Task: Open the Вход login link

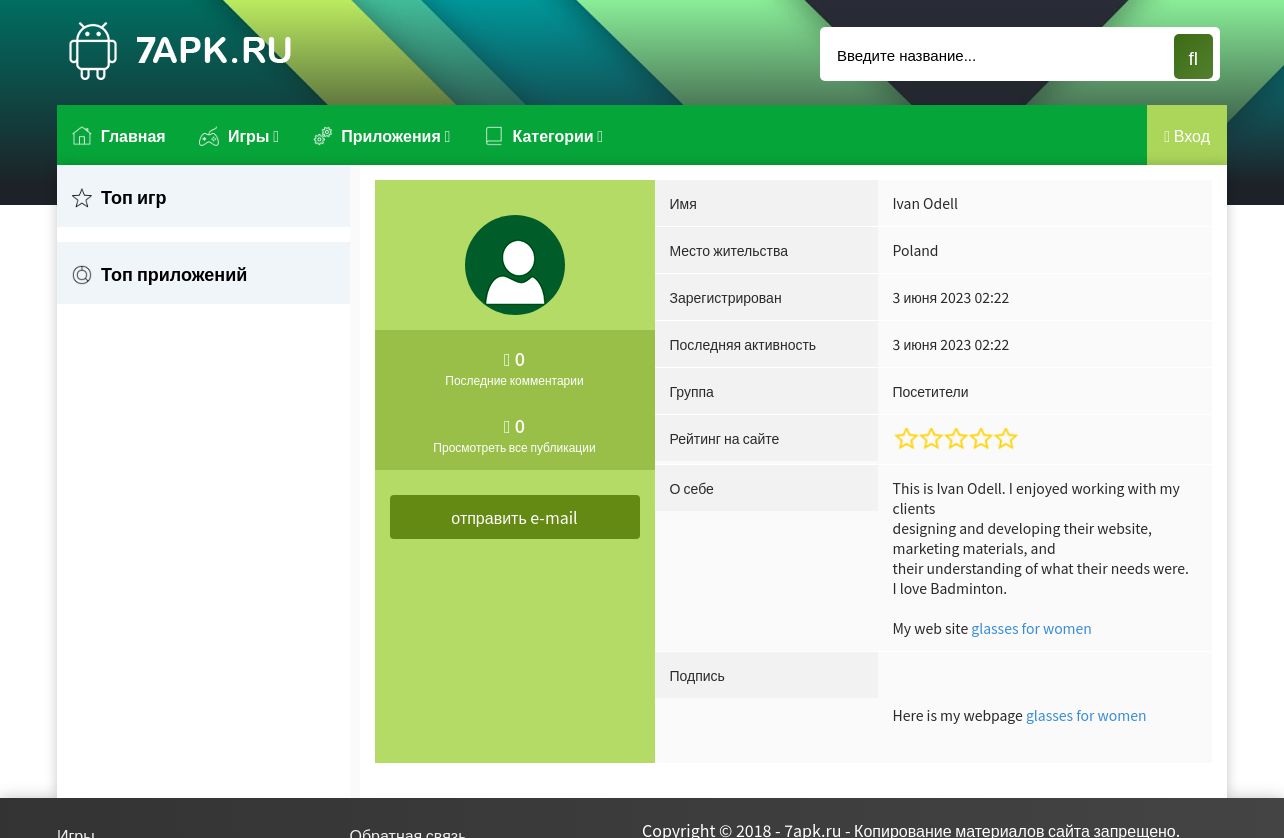Action: (x=1187, y=136)
